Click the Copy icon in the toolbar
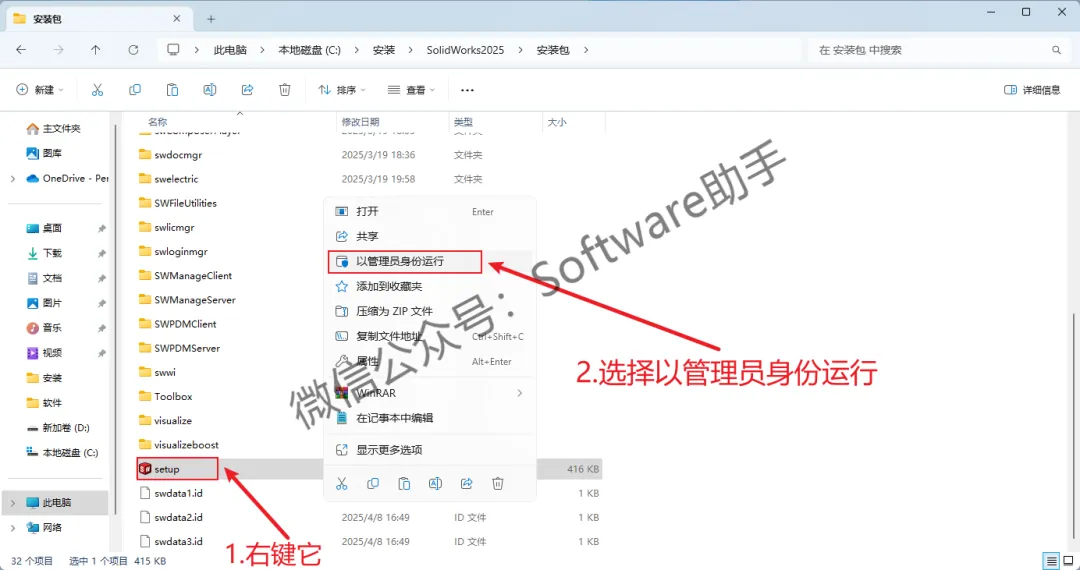 [x=135, y=89]
